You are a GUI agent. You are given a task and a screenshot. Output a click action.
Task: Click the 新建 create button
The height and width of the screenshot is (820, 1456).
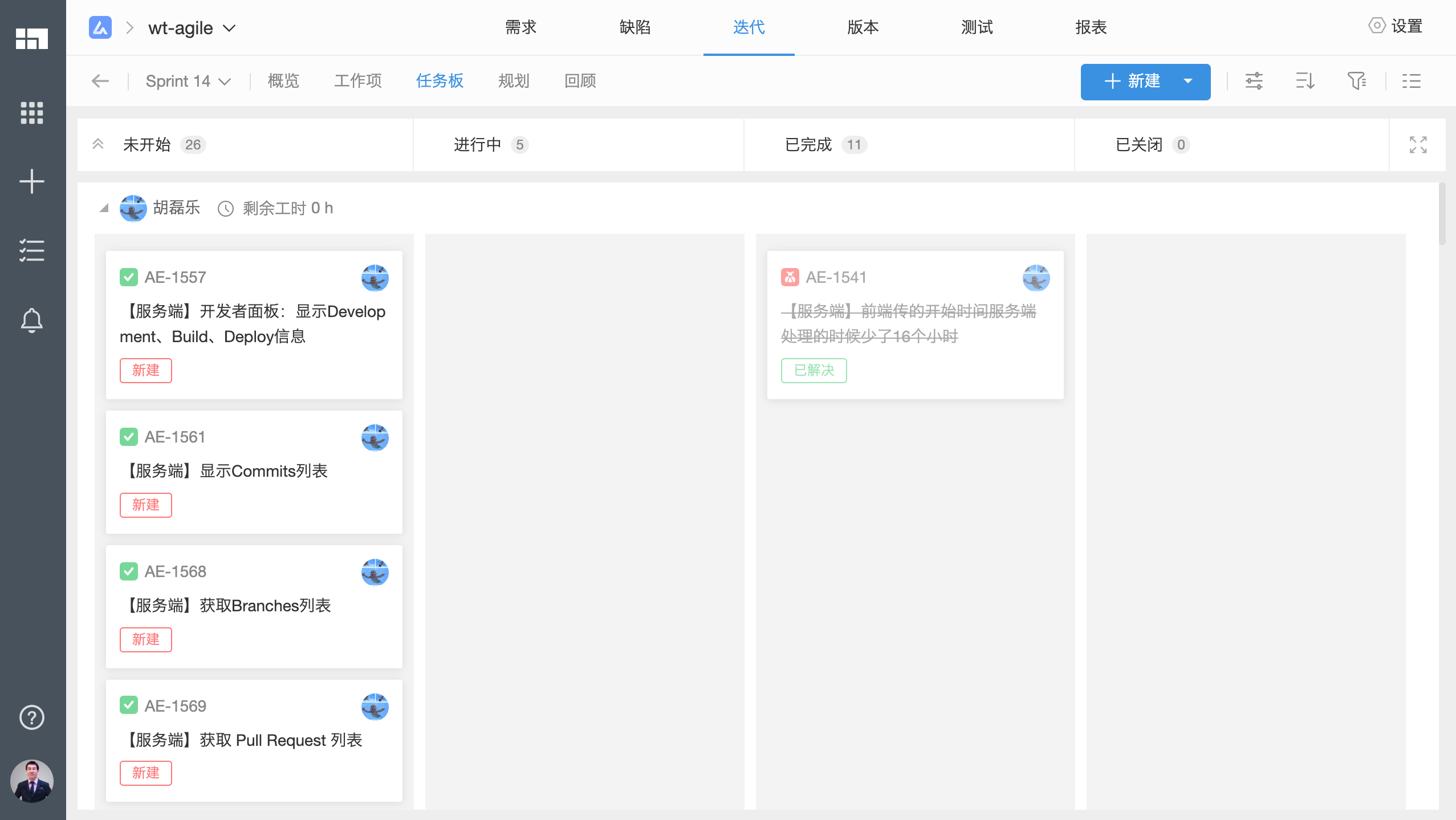(x=1132, y=82)
